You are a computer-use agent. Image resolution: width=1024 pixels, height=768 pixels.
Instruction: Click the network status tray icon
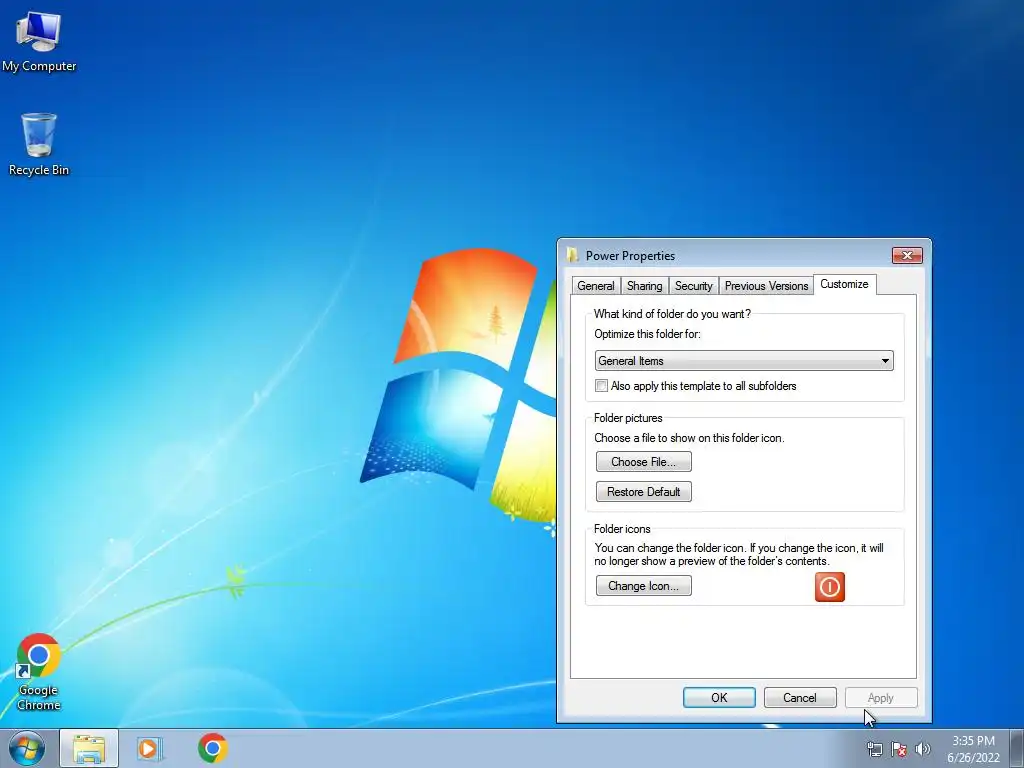pyautogui.click(x=874, y=749)
